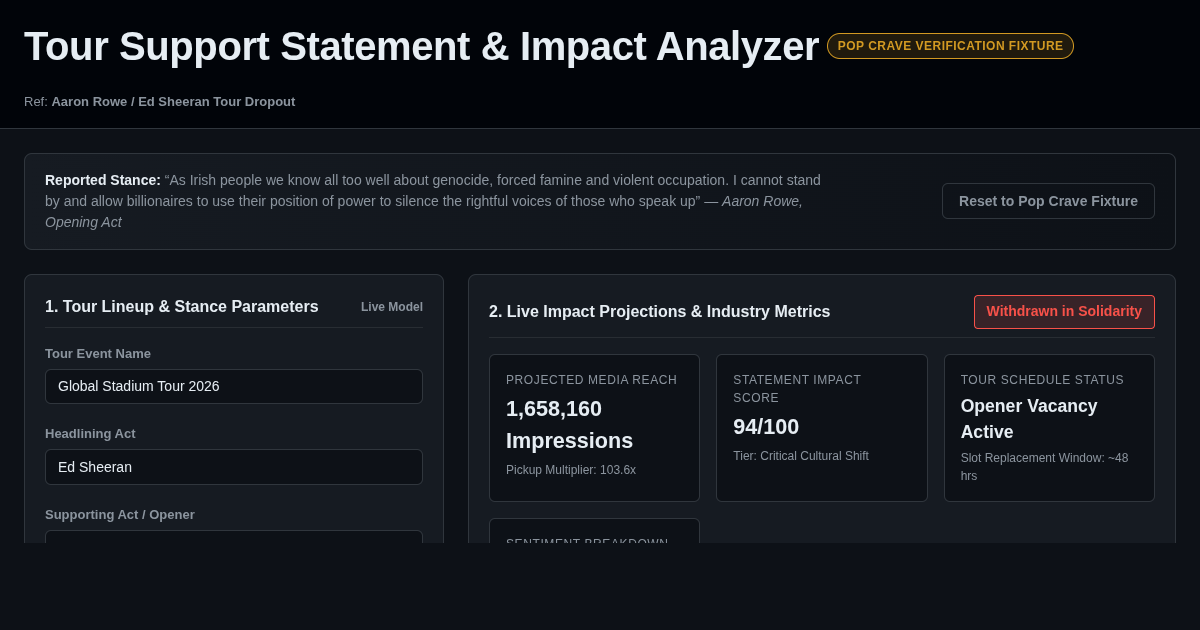Focus the Supporting Act / Opener field

tap(234, 537)
